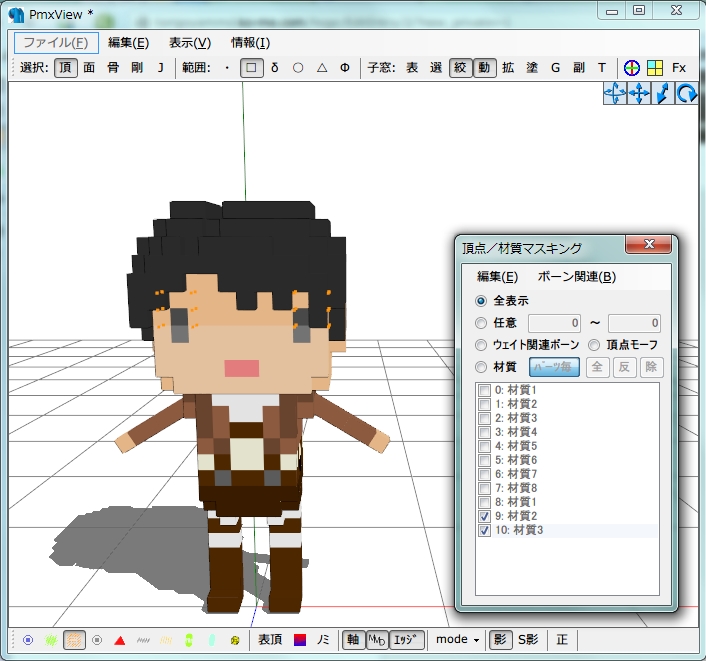Toggle the 動 object manipulation sub-window
The width and height of the screenshot is (706, 661).
[484, 68]
